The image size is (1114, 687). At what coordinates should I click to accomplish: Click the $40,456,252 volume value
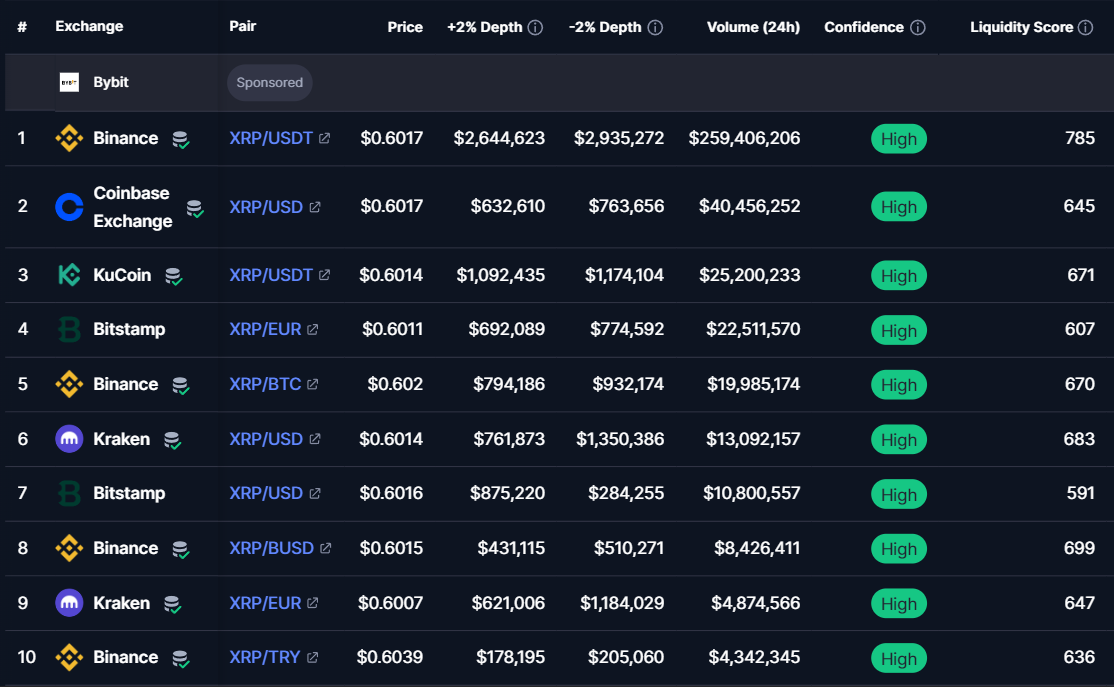coord(750,207)
